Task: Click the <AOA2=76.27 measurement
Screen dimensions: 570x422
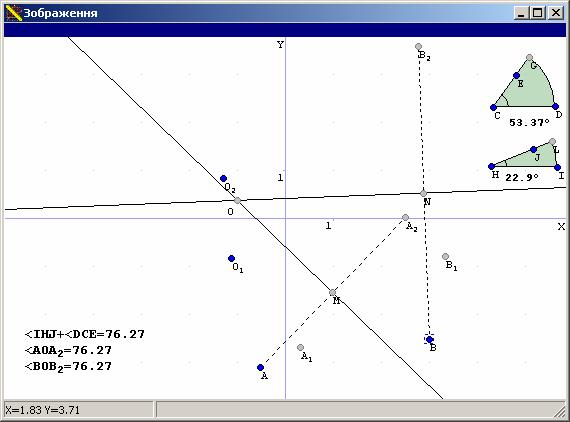Action: click(x=68, y=350)
